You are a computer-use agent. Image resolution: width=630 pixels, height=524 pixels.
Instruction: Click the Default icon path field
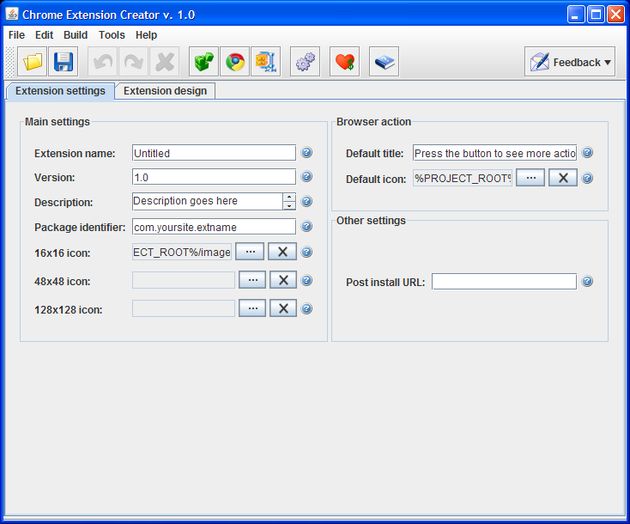pos(463,178)
